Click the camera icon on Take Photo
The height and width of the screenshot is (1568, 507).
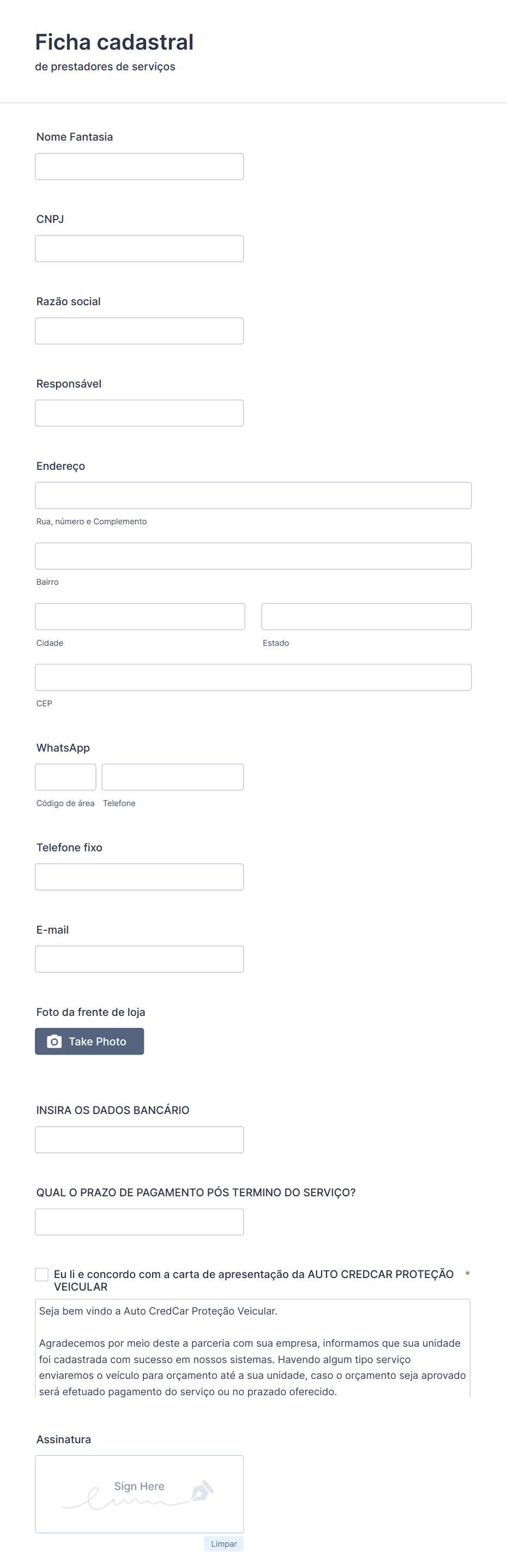54,1042
